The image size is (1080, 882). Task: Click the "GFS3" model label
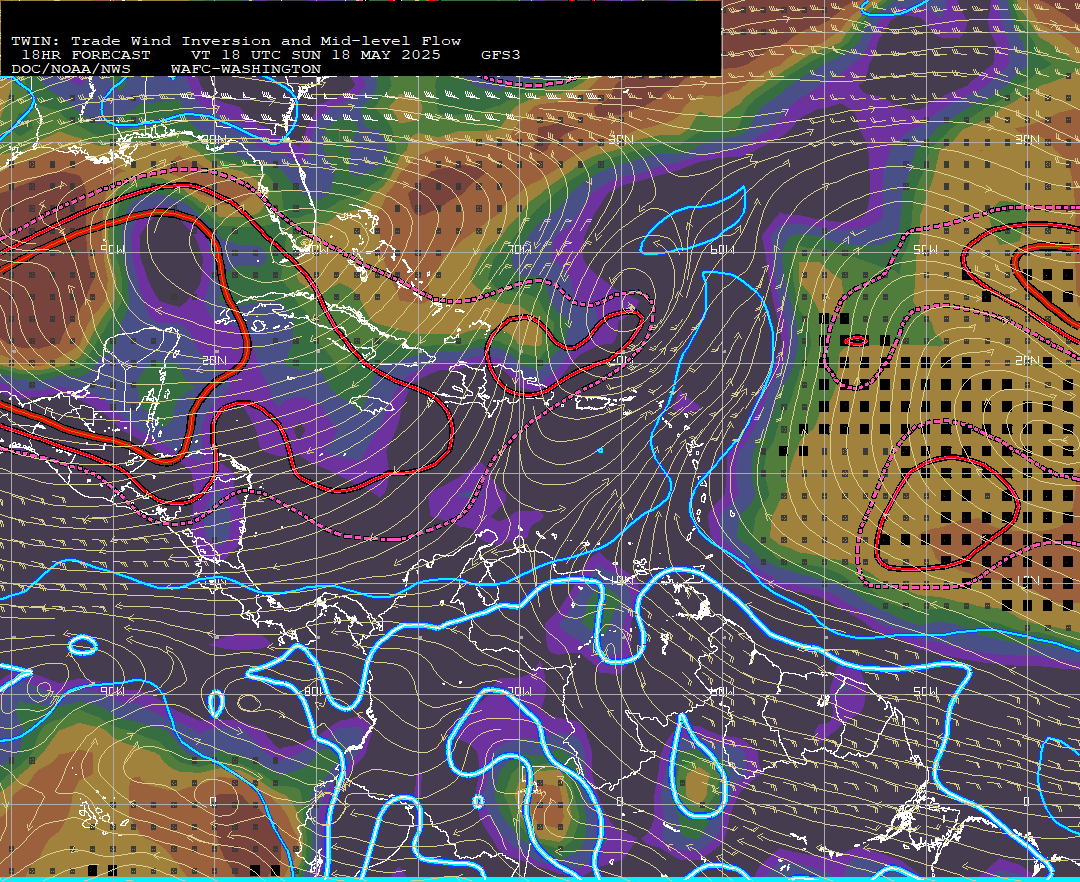click(x=501, y=55)
